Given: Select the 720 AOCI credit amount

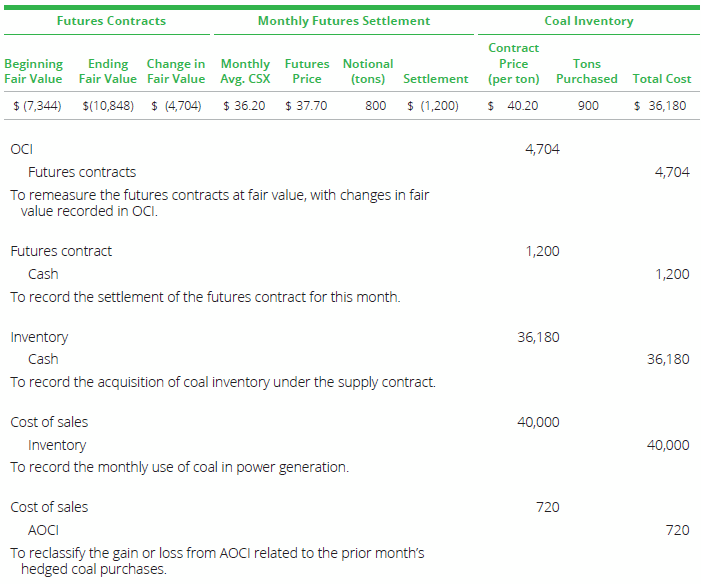Looking at the screenshot, I should (x=676, y=530).
